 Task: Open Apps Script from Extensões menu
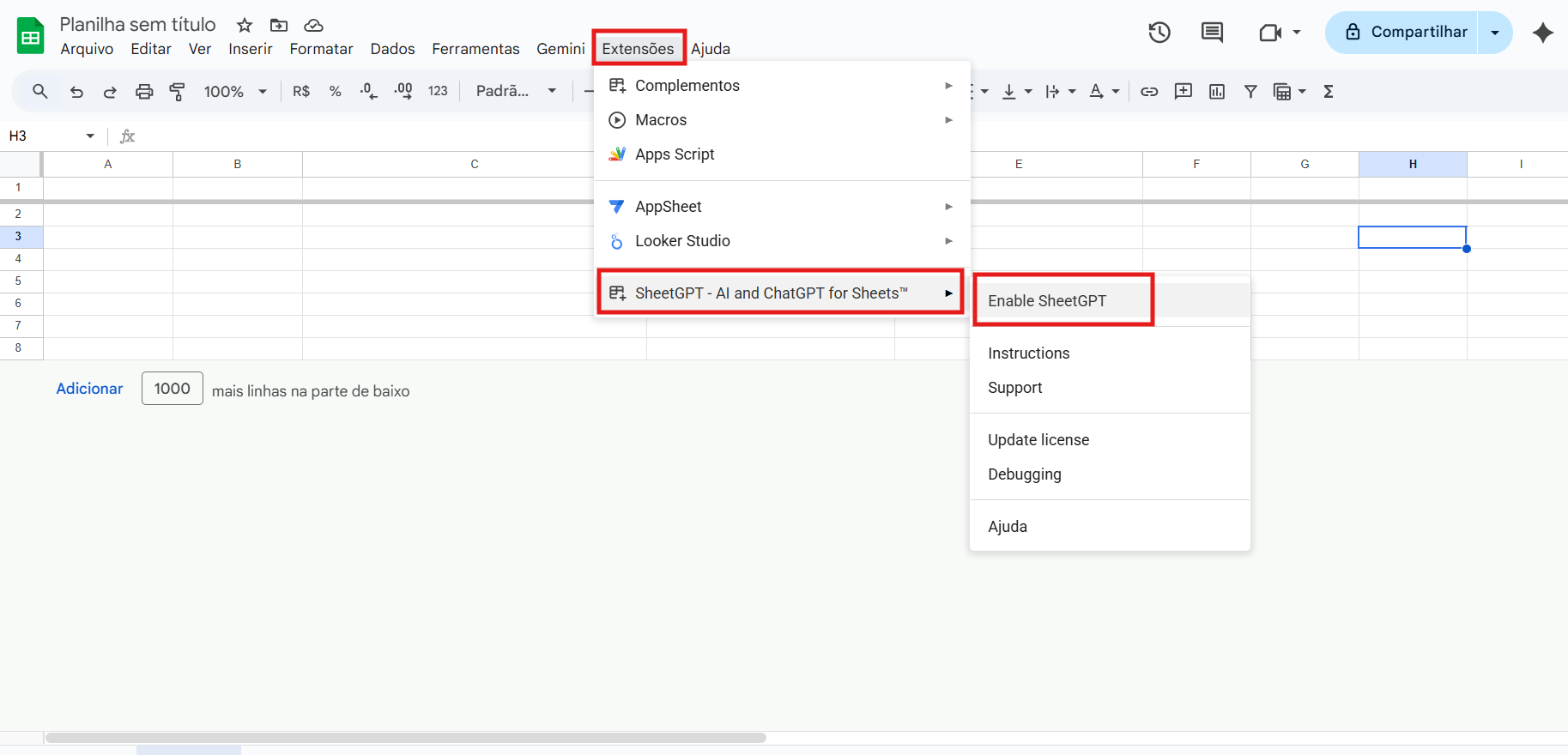click(675, 154)
